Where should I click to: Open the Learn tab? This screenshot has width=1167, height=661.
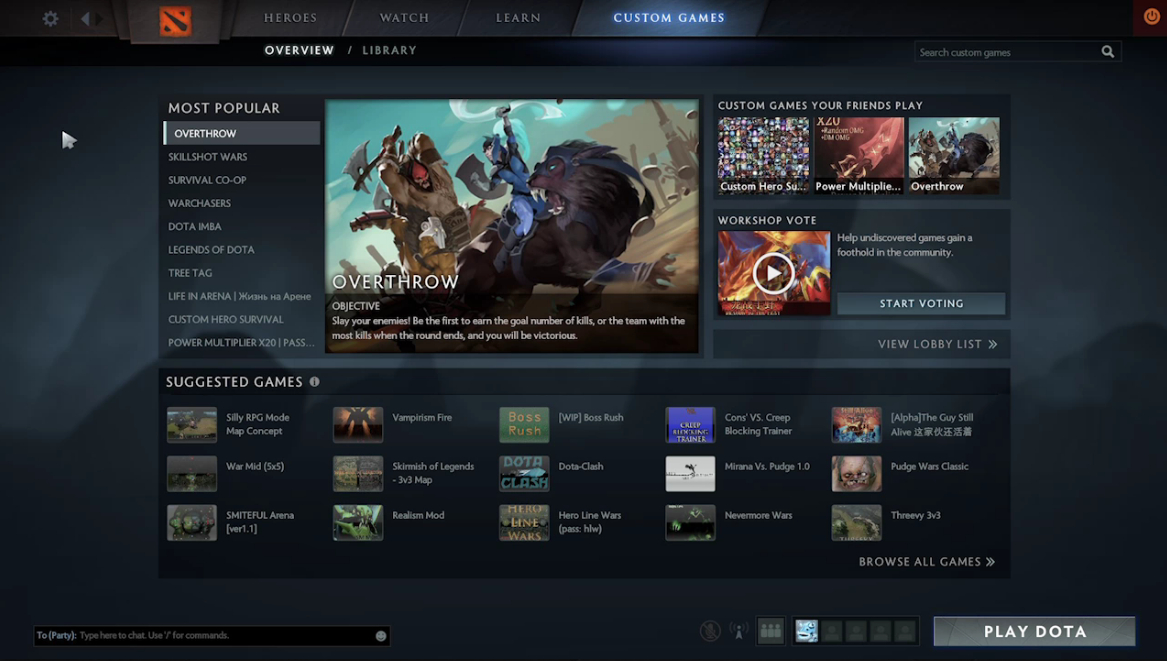tap(518, 18)
